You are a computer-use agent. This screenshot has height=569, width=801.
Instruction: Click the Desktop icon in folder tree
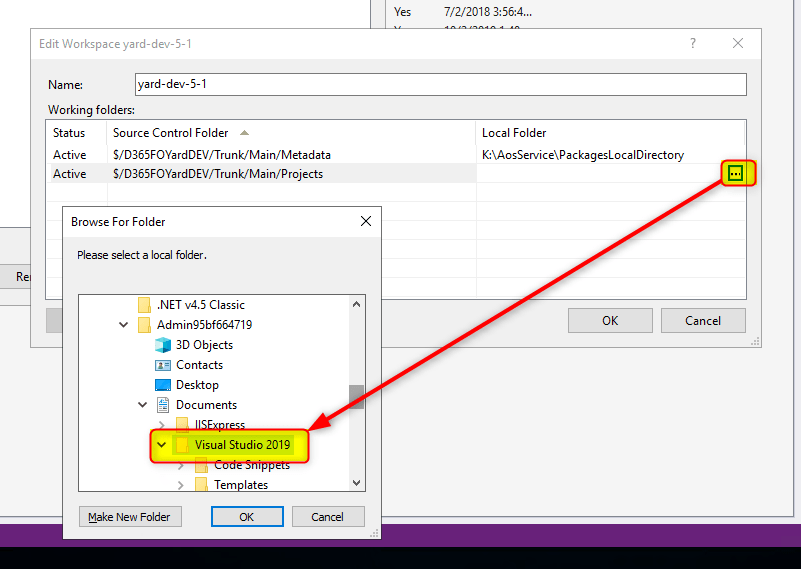[163, 385]
